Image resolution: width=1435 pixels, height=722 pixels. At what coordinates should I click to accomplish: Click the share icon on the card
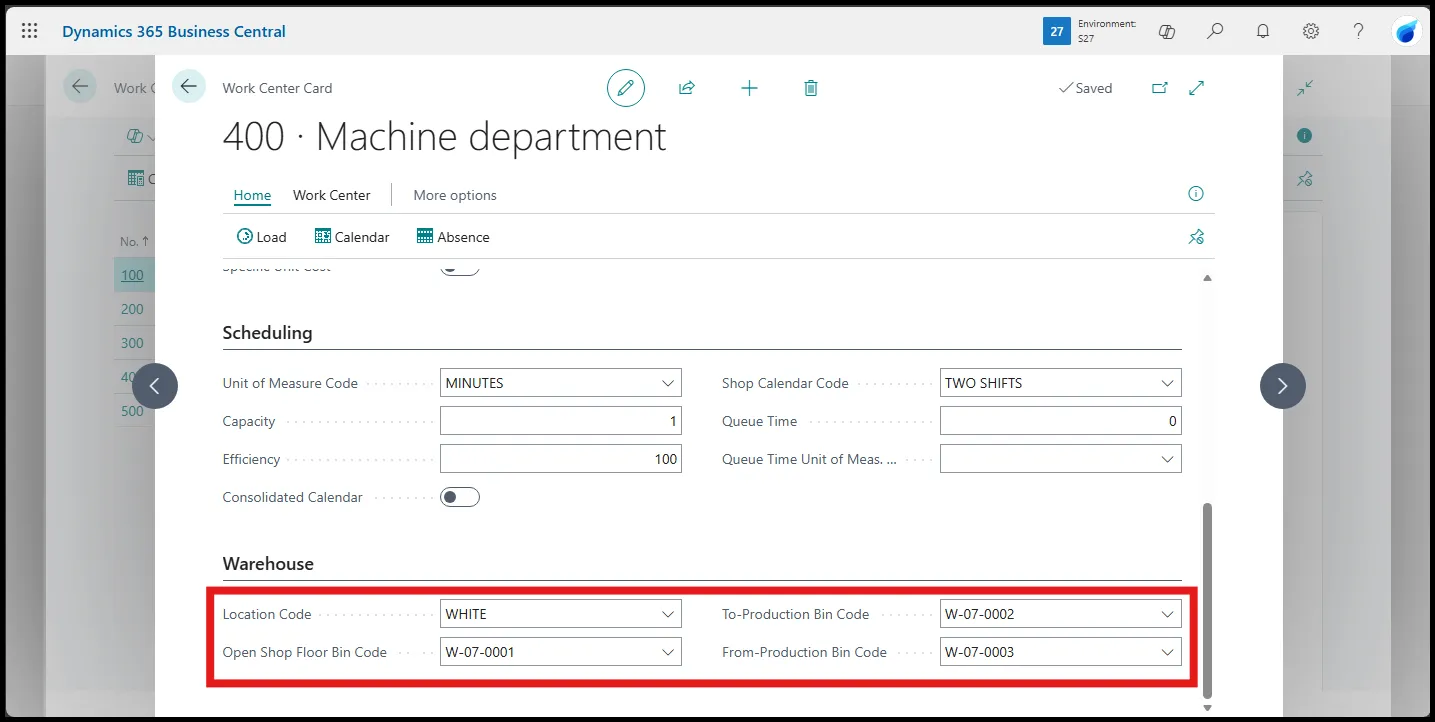click(687, 88)
